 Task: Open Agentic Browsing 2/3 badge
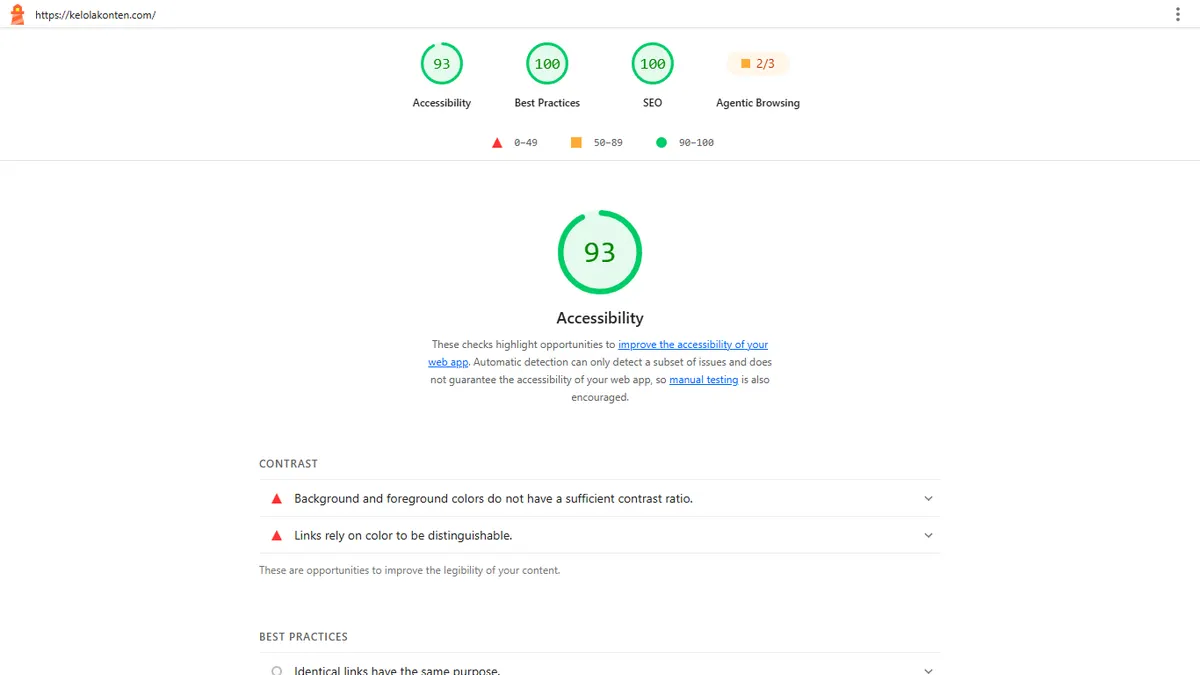757,64
